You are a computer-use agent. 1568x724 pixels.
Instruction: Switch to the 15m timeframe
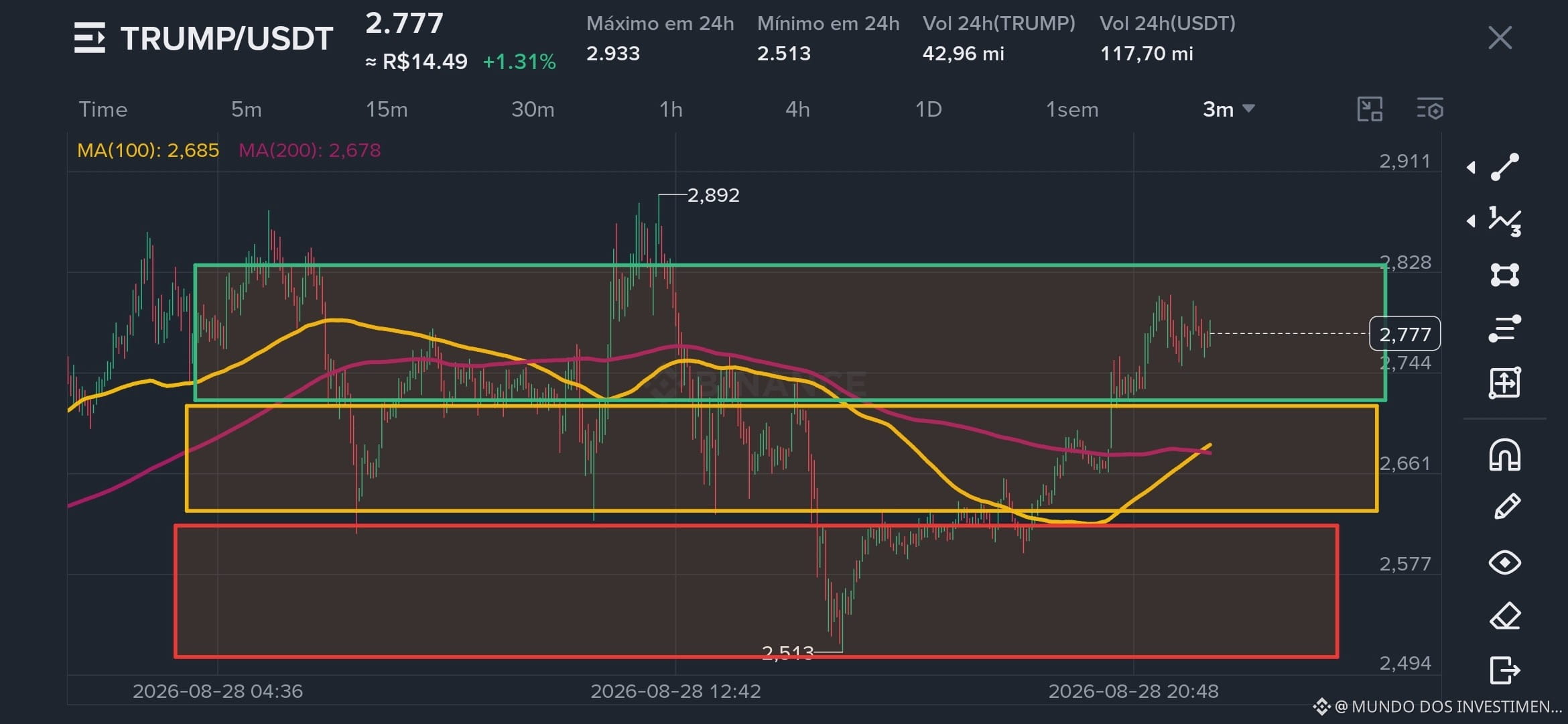point(387,109)
